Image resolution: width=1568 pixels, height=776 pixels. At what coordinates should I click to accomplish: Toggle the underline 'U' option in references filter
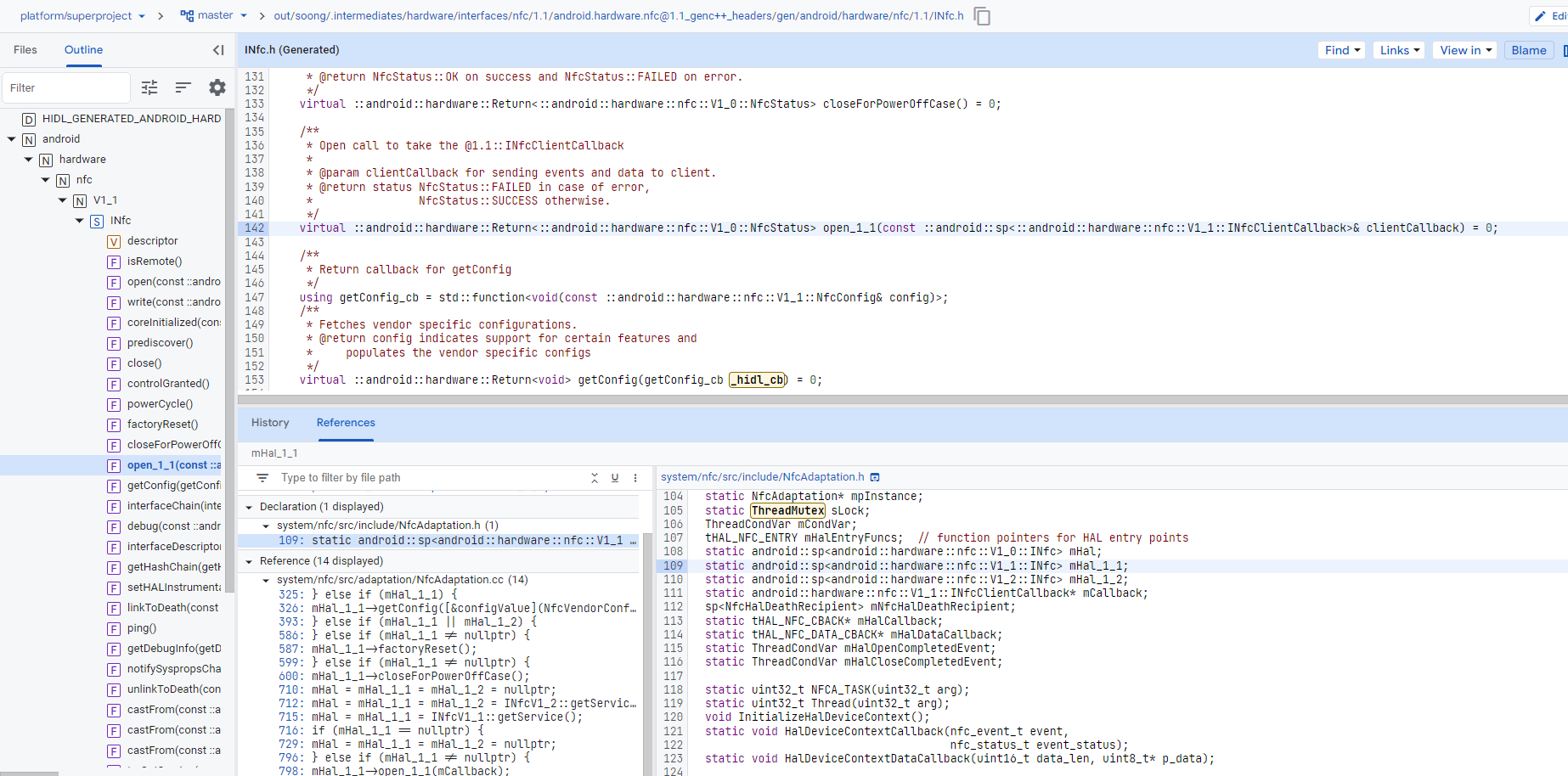[x=615, y=478]
